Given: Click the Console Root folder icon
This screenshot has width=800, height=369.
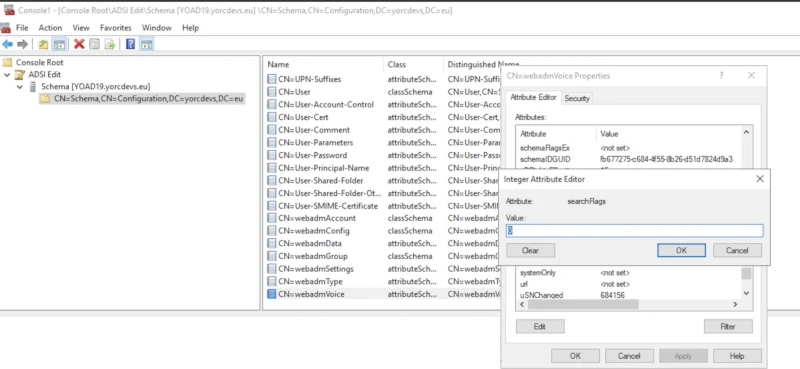Looking at the screenshot, I should [7, 62].
